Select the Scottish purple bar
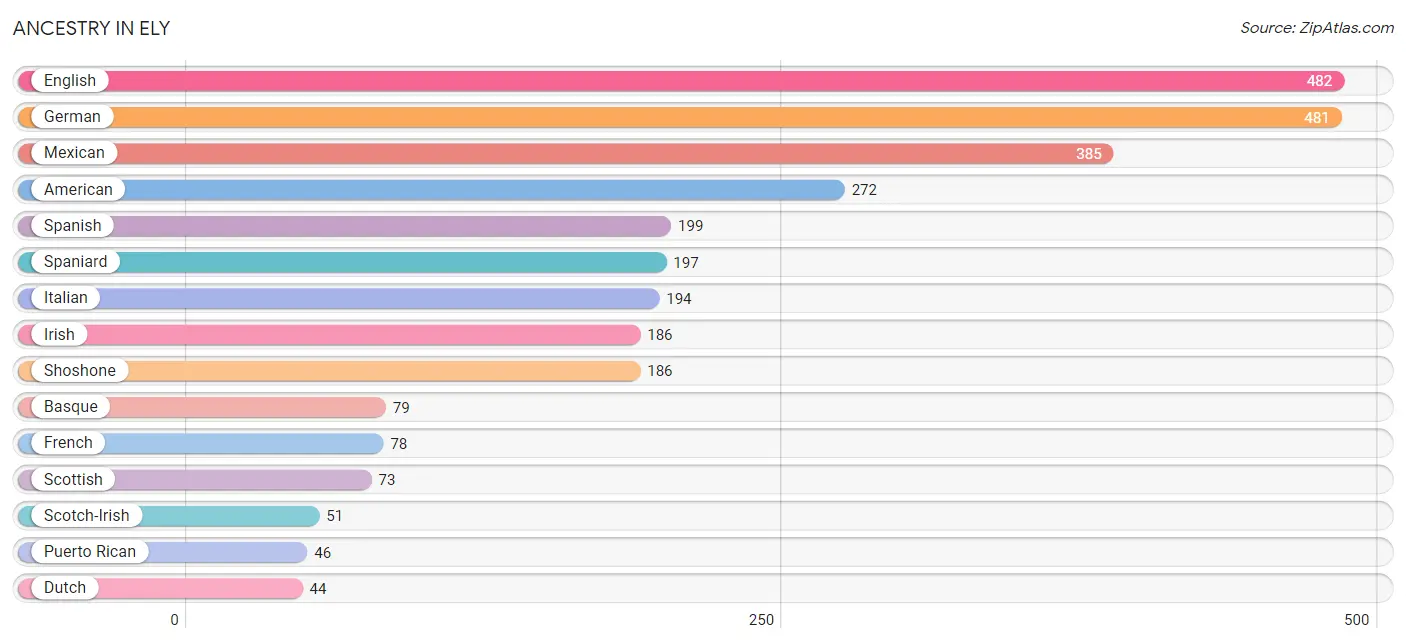 click(x=195, y=480)
